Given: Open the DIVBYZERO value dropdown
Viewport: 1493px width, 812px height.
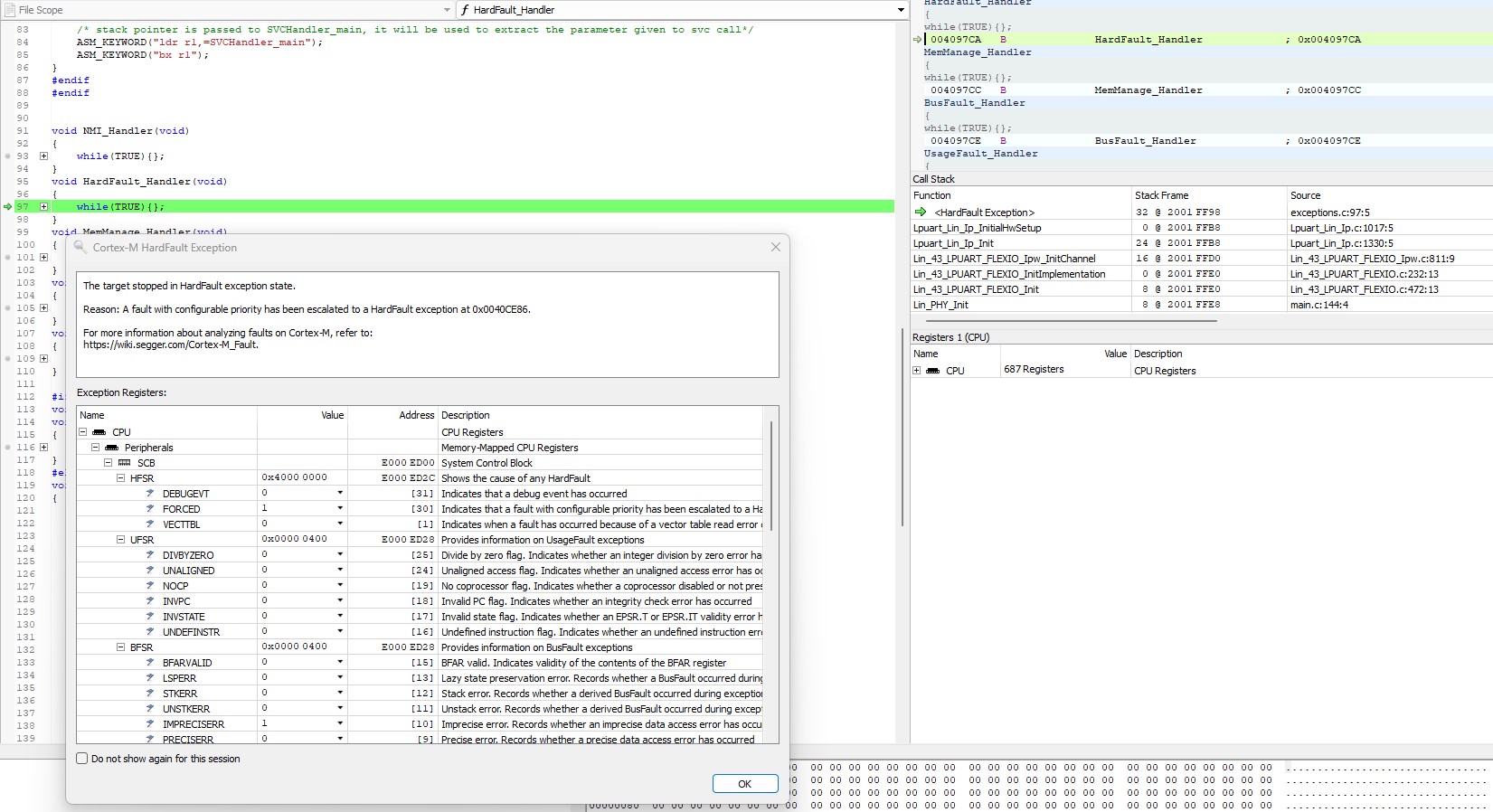Looking at the screenshot, I should 340,555.
